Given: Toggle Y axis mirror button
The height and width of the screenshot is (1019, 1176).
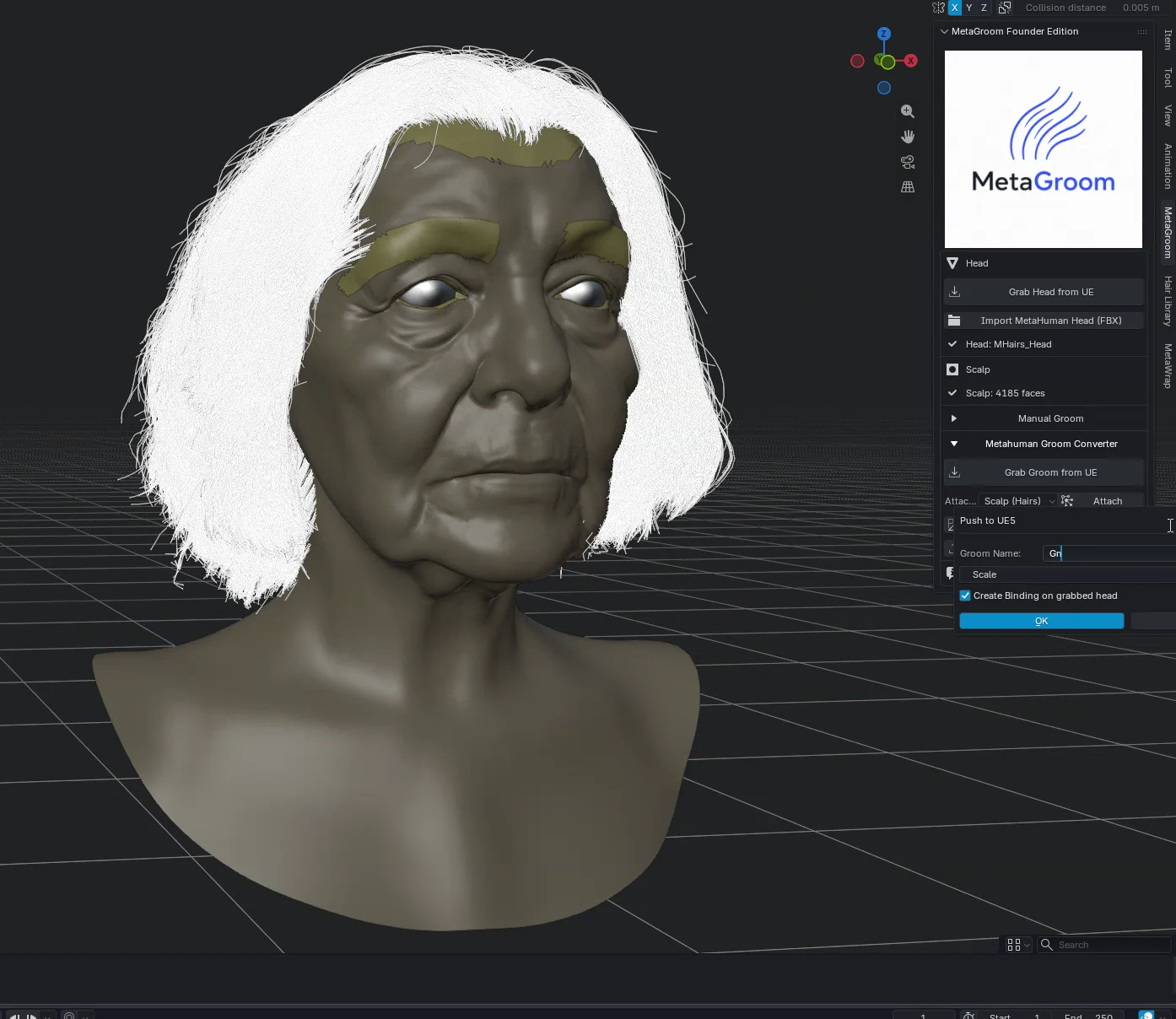Looking at the screenshot, I should click(969, 8).
